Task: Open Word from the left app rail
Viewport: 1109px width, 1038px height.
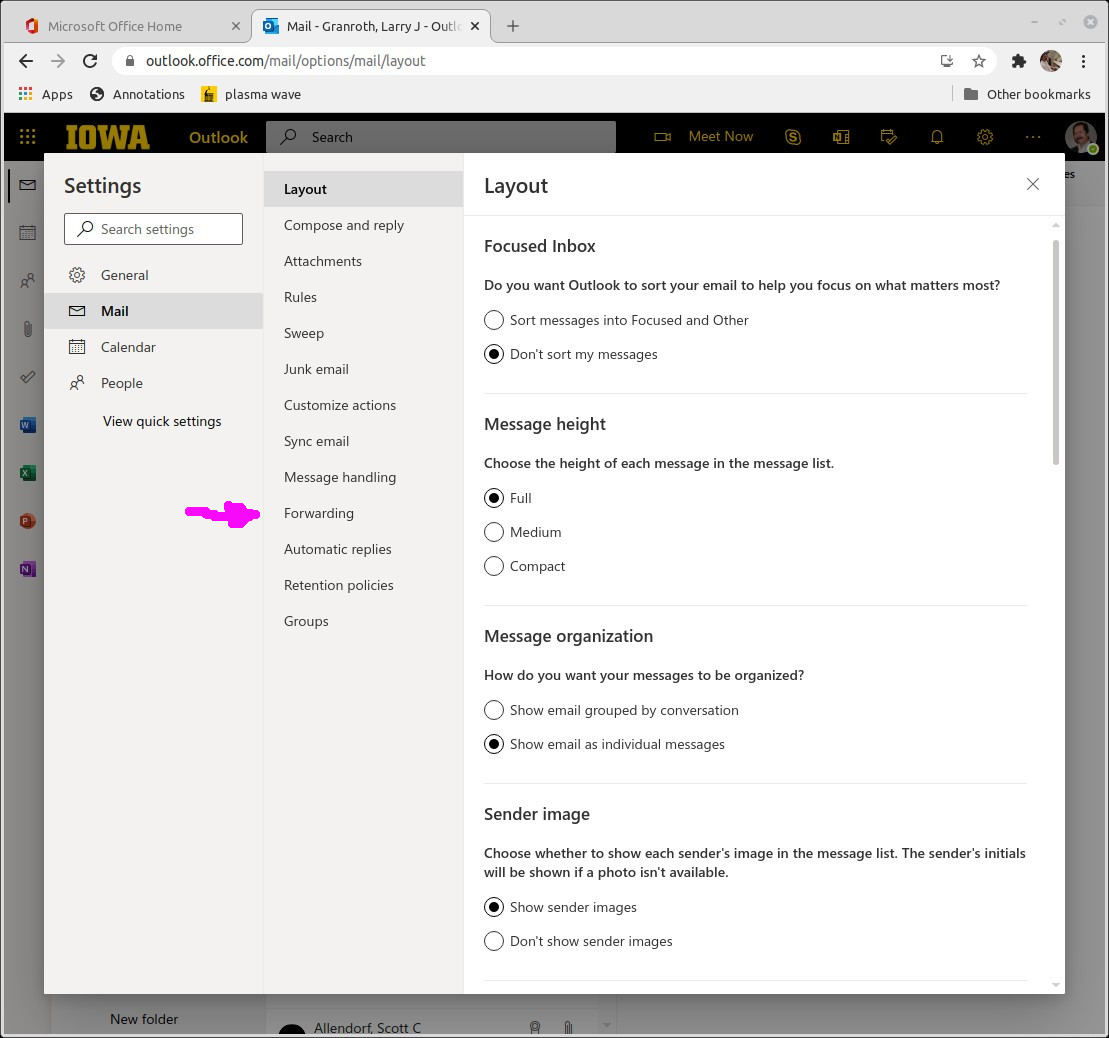Action: (27, 425)
